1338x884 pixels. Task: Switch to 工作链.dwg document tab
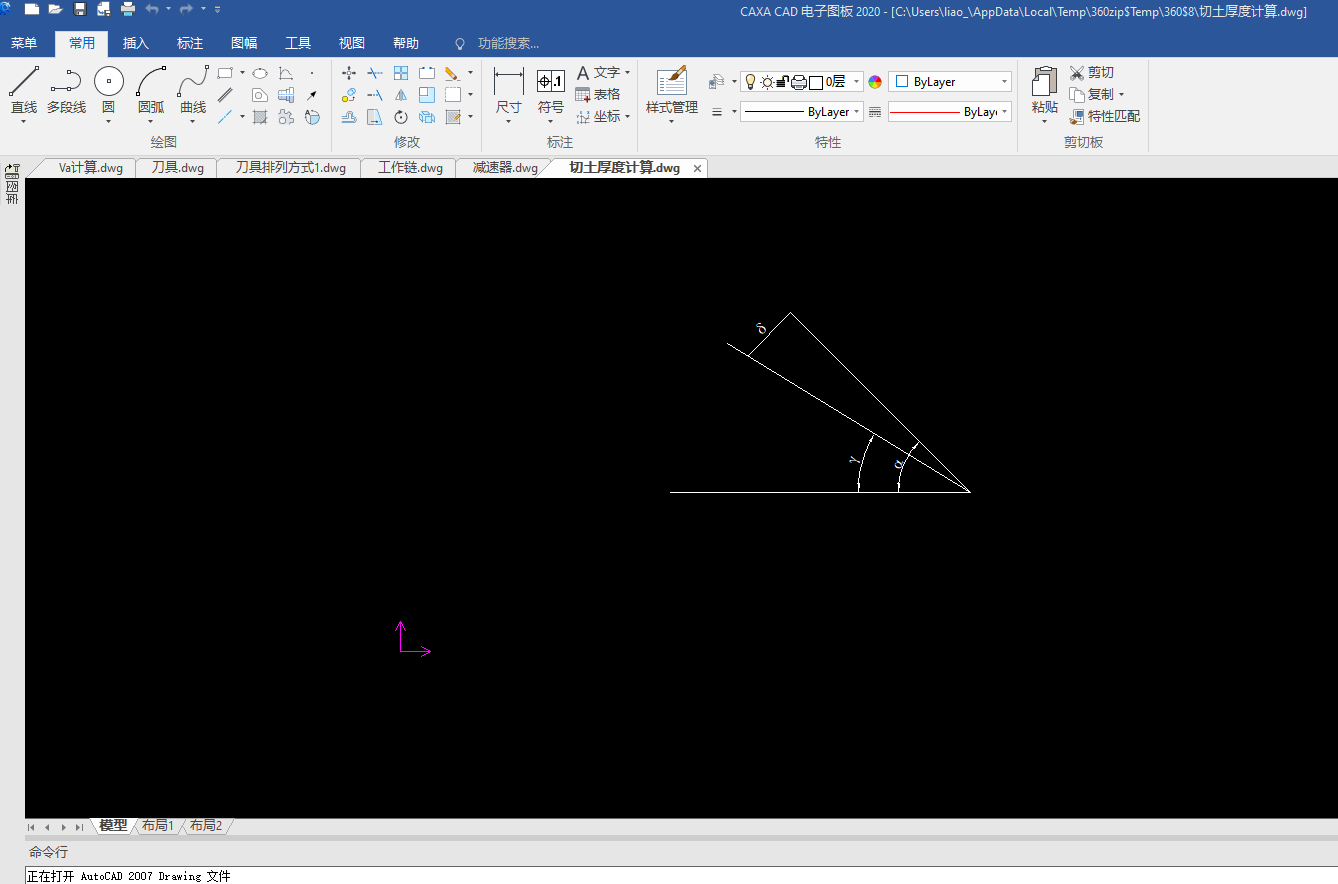410,168
